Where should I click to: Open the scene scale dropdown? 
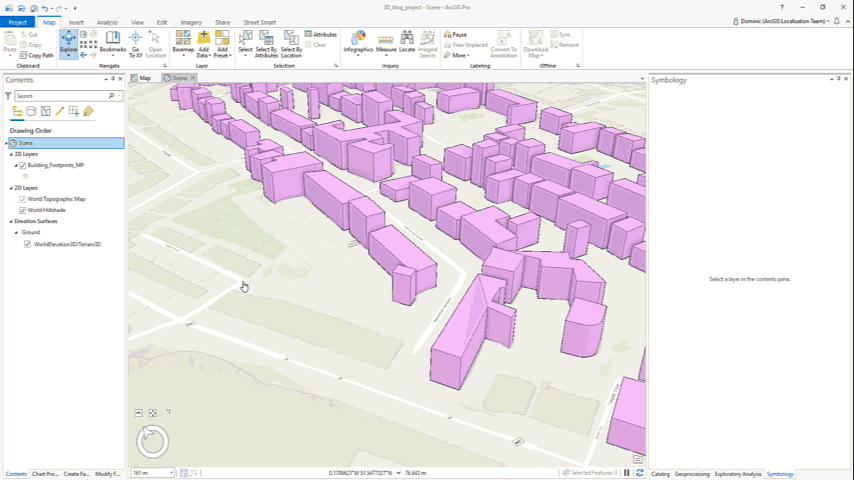click(x=171, y=473)
